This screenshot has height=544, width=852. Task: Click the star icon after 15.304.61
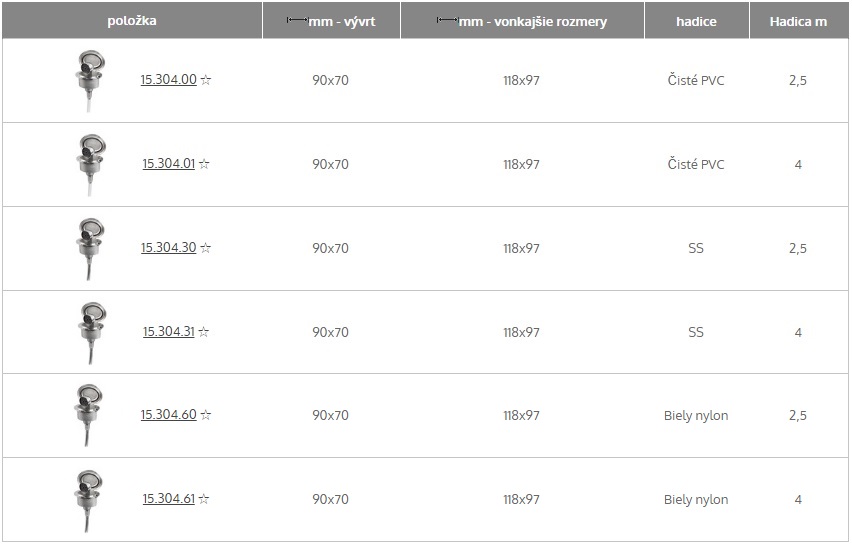(x=204, y=498)
